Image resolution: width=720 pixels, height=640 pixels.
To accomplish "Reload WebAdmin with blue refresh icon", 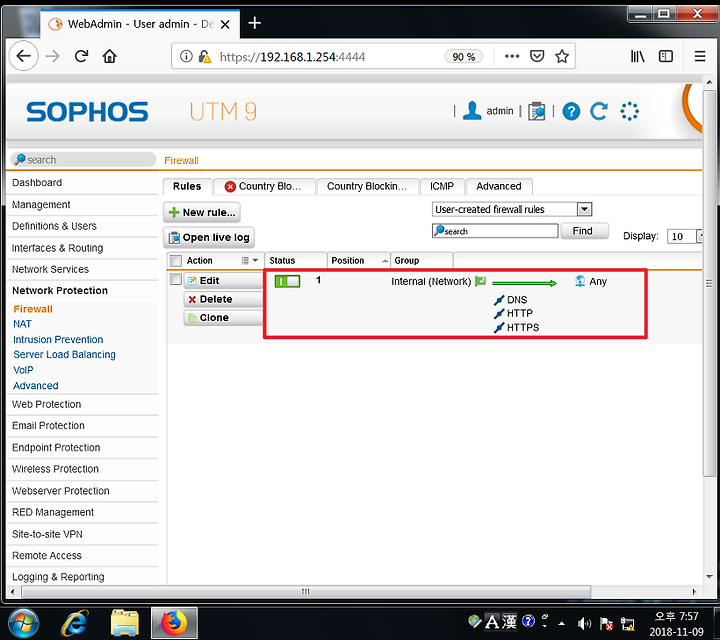I will pyautogui.click(x=599, y=111).
